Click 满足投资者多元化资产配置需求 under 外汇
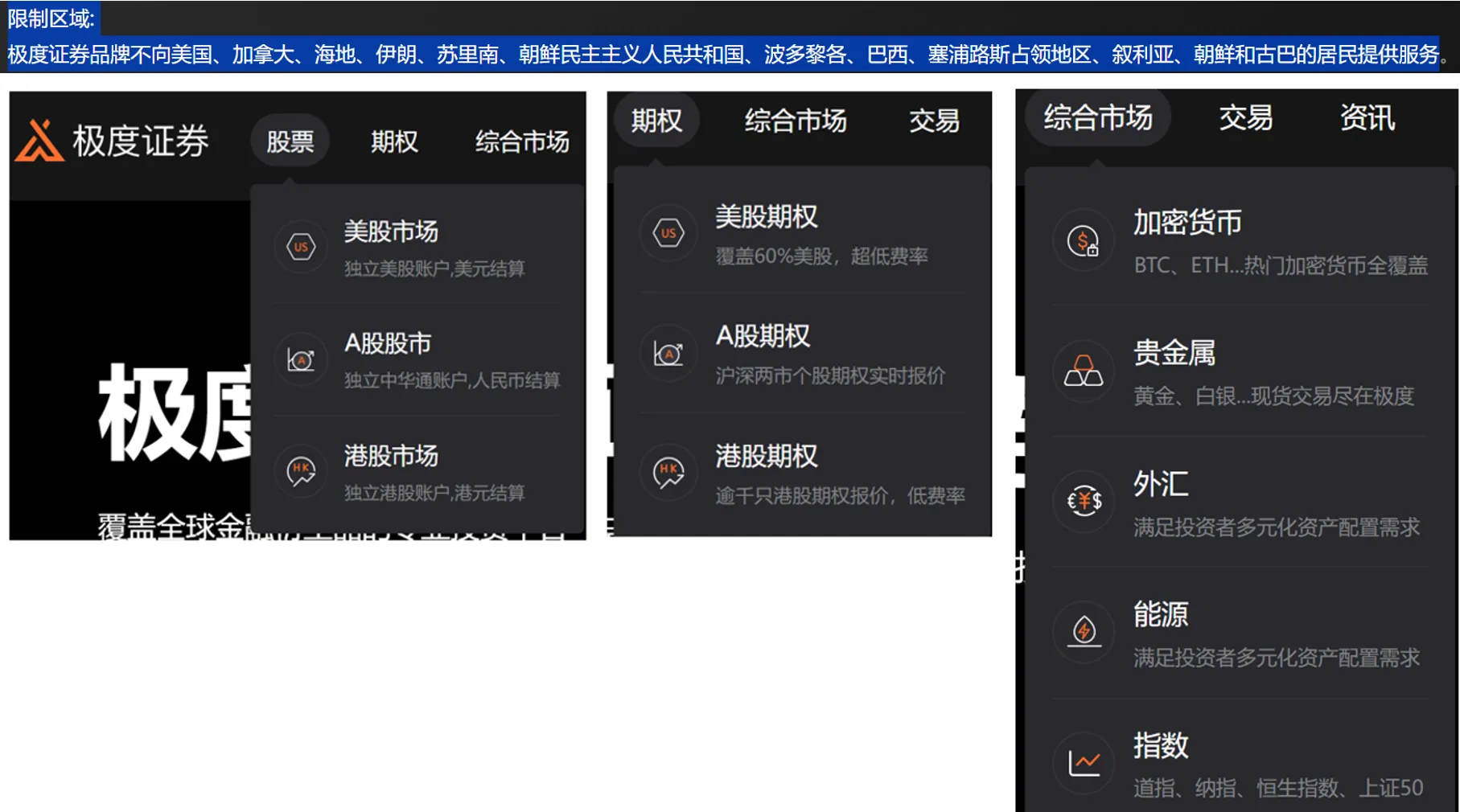This screenshot has height=812, width=1460. [x=1277, y=527]
